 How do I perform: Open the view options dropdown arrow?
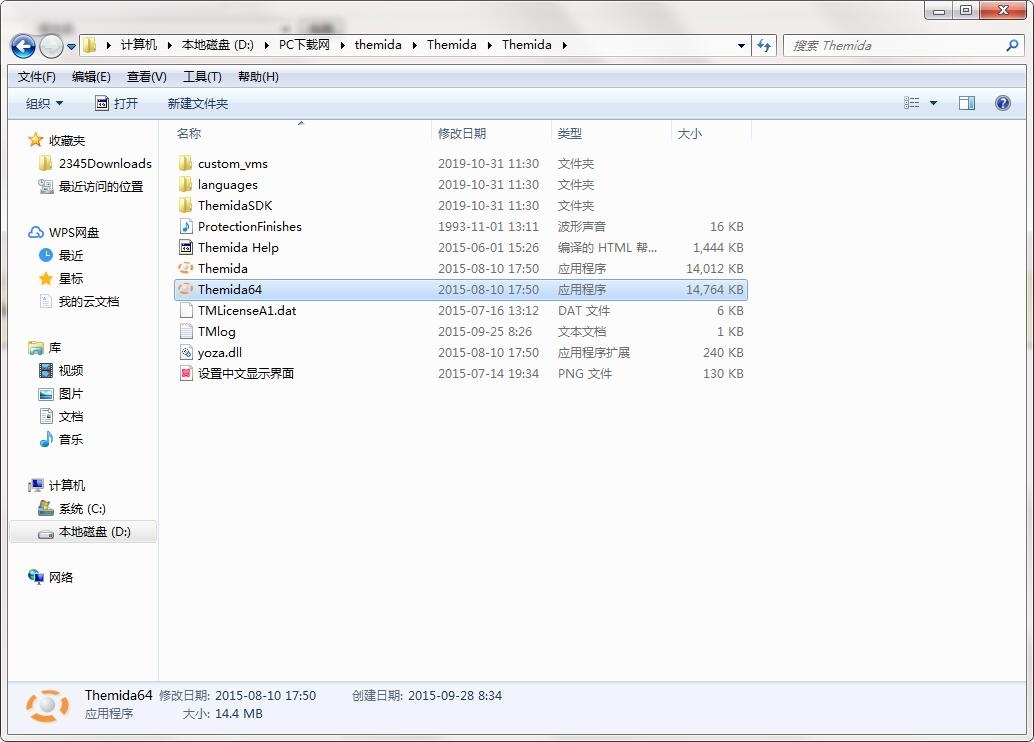[933, 103]
